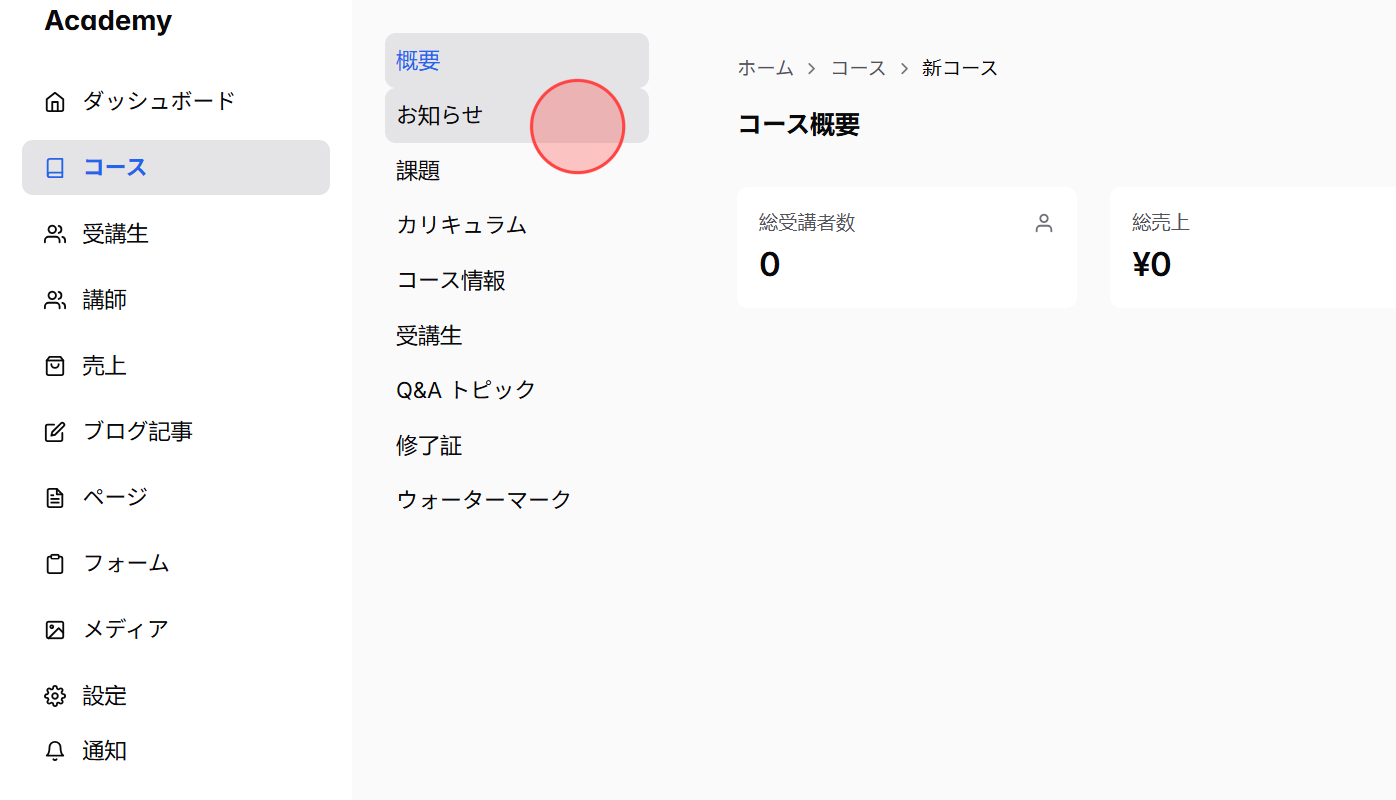This screenshot has height=800, width=1396.
Task: Open the ウォーターマーク tab
Action: click(483, 498)
